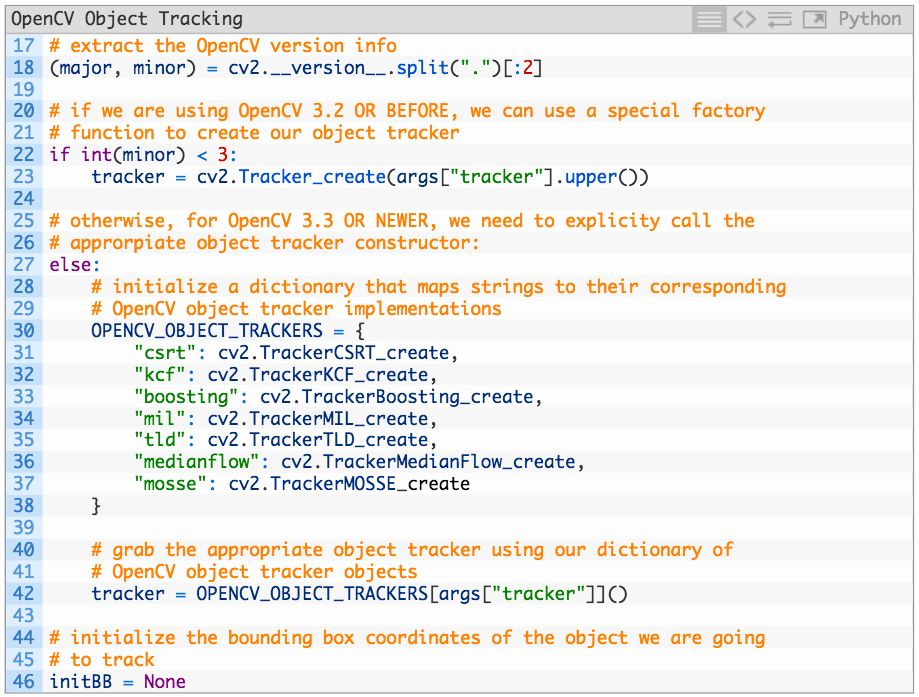Click 'cv2.TrackerKCF_create' entry
919x697 pixels.
(x=318, y=375)
